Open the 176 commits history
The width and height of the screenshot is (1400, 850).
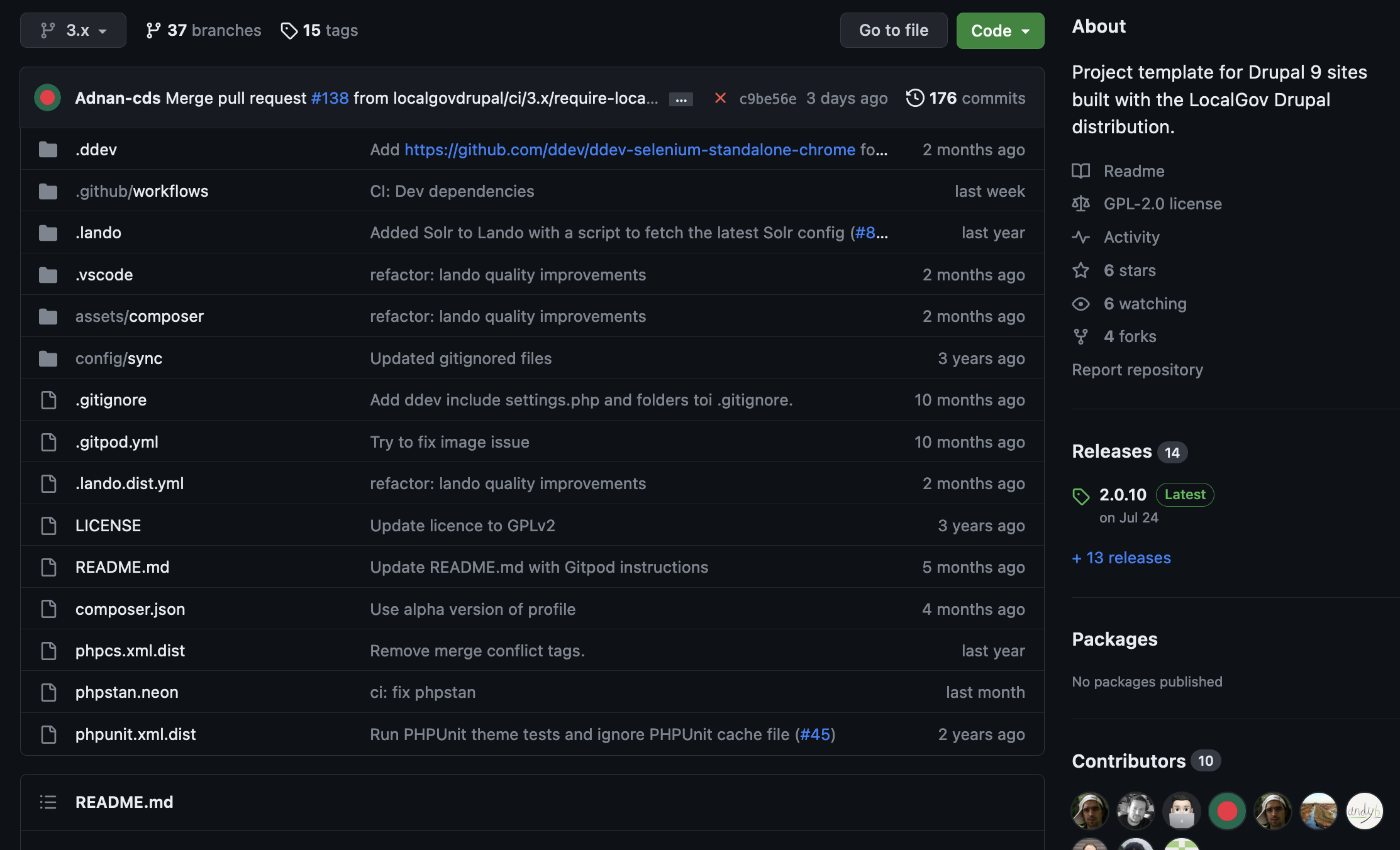(966, 98)
